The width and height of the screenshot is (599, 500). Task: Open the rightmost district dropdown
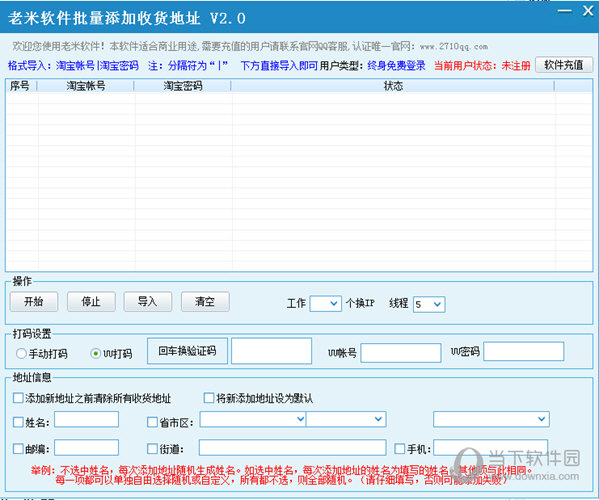(491, 419)
